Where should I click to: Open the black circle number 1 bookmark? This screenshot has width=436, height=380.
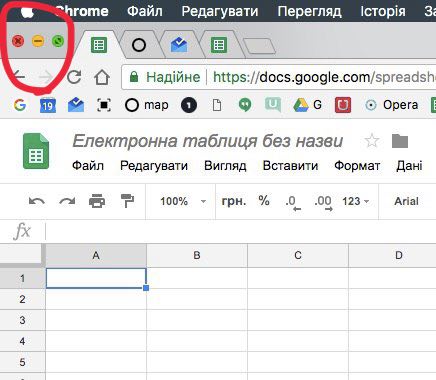point(189,105)
